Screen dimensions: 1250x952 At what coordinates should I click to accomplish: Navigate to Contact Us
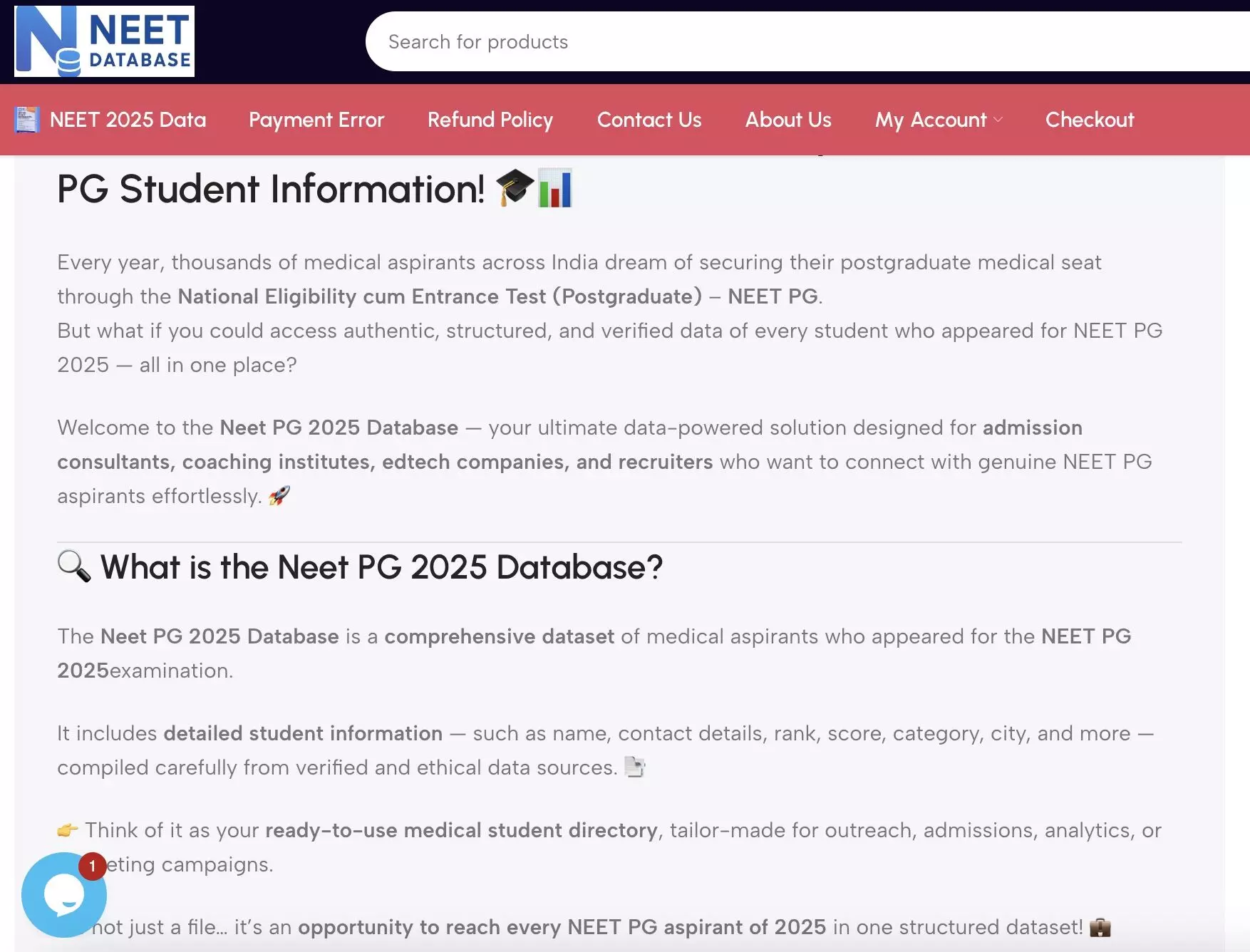coord(649,120)
